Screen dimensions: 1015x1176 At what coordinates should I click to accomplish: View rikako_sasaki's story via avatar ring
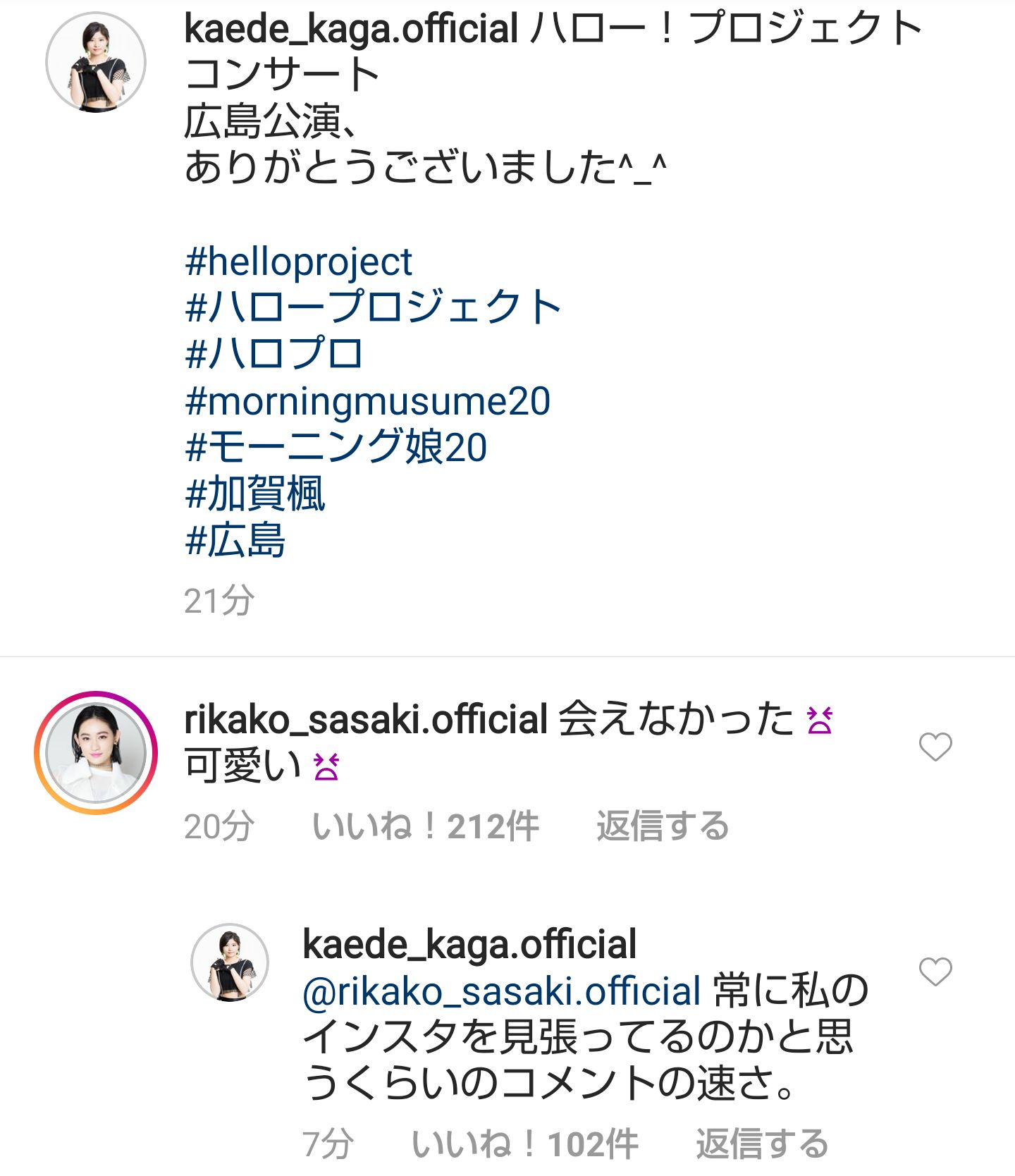pos(96,752)
